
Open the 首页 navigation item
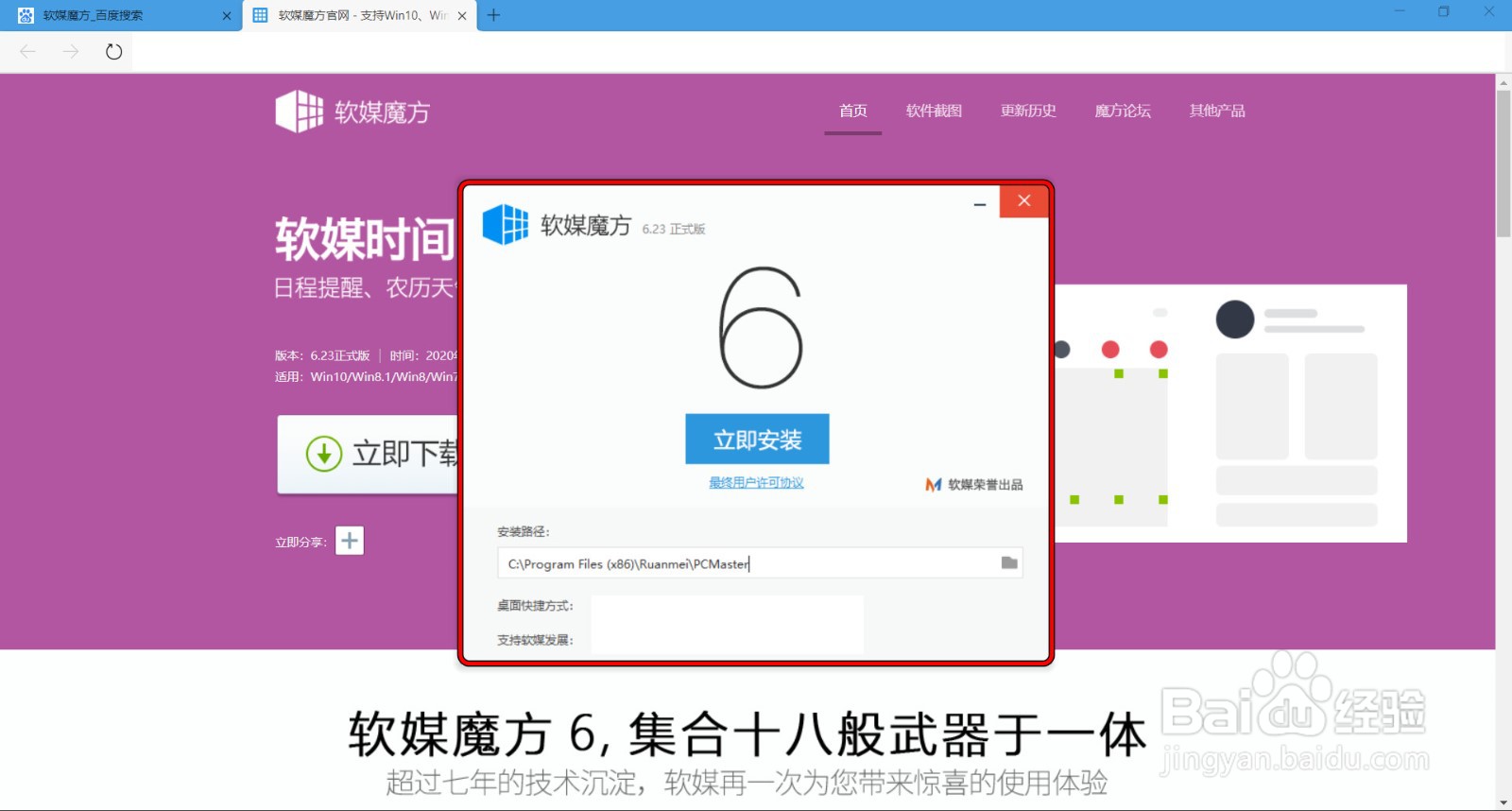tap(853, 111)
